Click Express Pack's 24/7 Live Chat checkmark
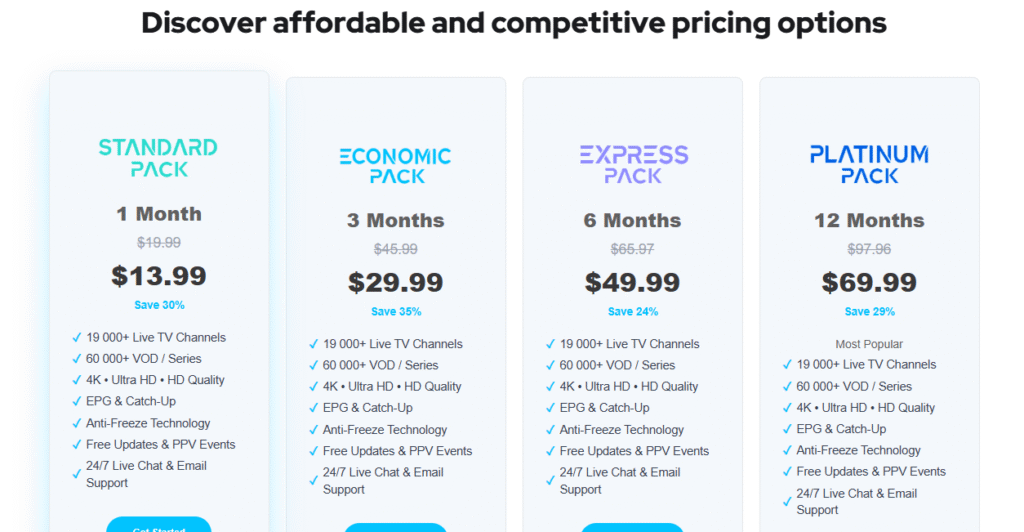This screenshot has width=1024, height=532. point(550,481)
